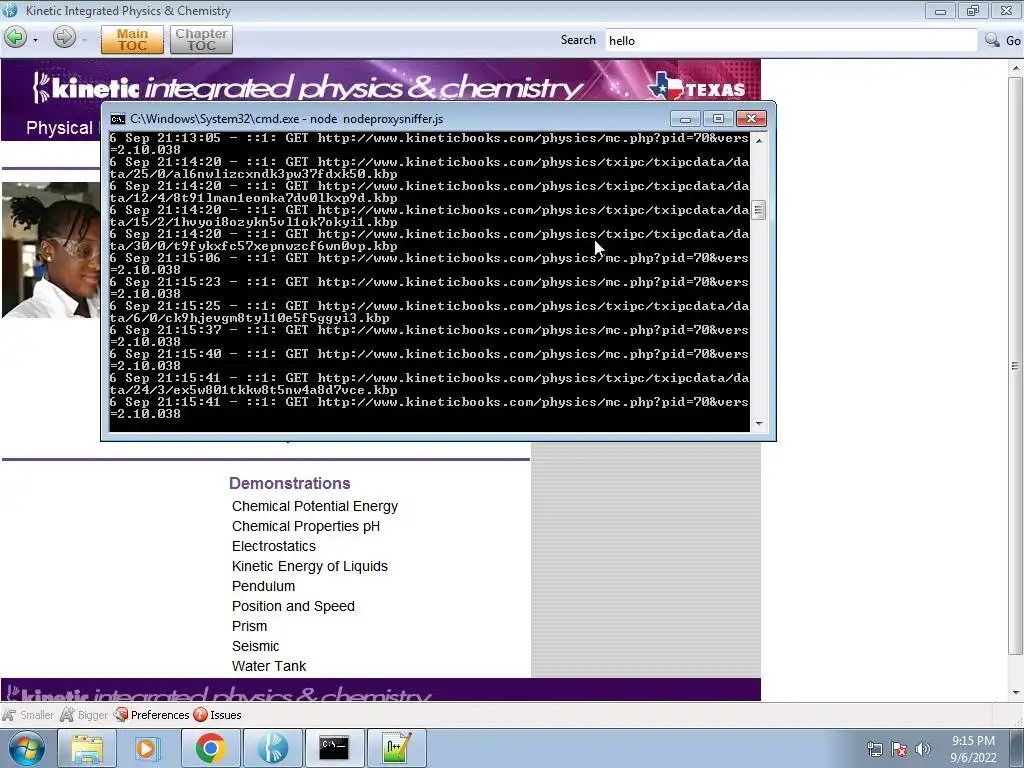The height and width of the screenshot is (768, 1024).
Task: Open Preferences from the bottom bar
Action: click(x=152, y=715)
